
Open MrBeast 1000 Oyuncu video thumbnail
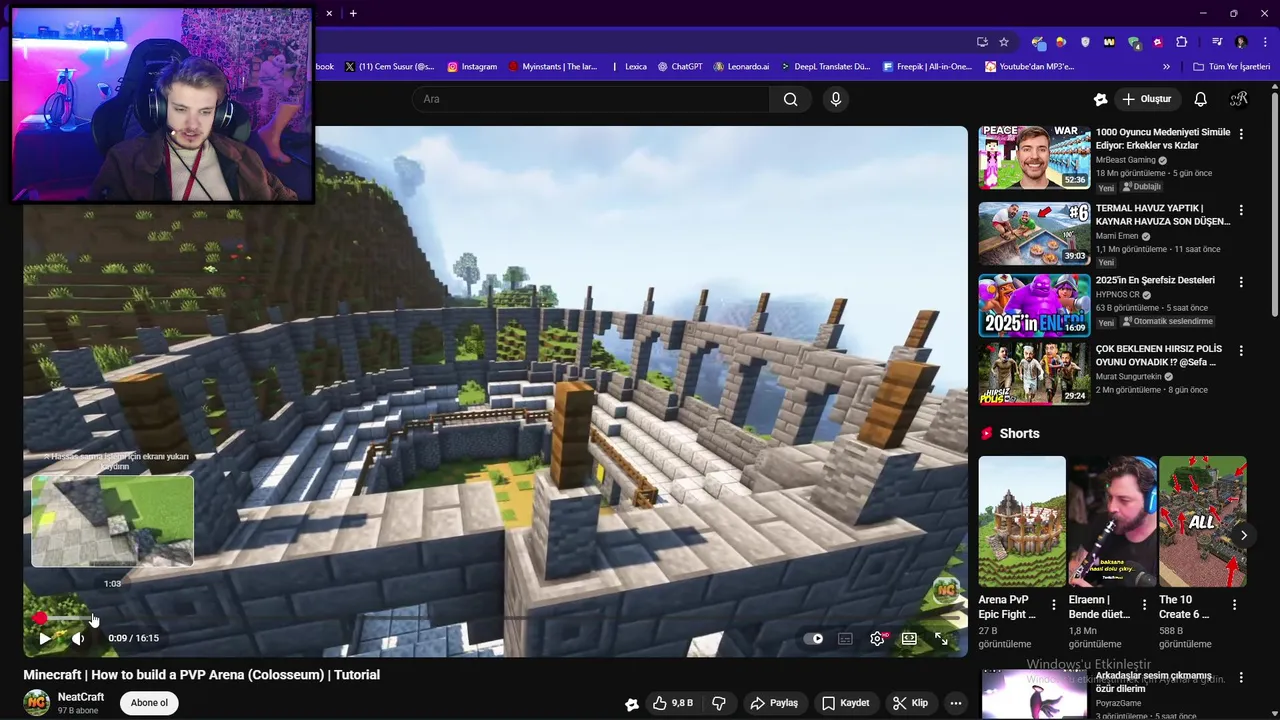tap(1034, 157)
